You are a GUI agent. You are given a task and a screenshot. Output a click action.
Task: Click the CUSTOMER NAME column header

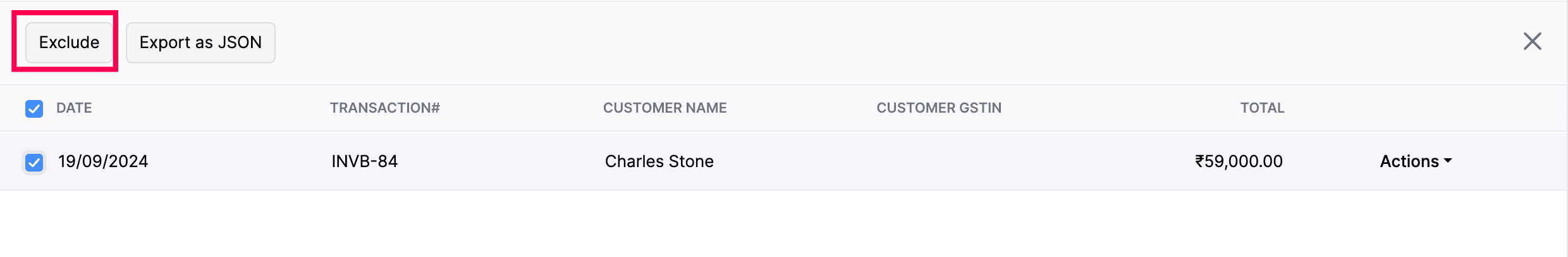click(x=665, y=108)
